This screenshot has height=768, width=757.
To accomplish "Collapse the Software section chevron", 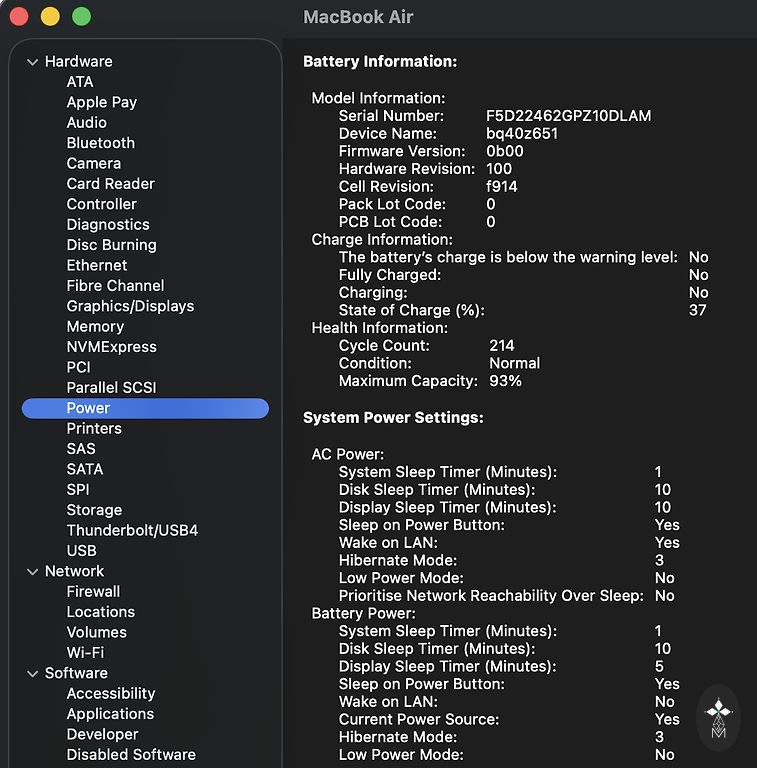I will (x=33, y=674).
